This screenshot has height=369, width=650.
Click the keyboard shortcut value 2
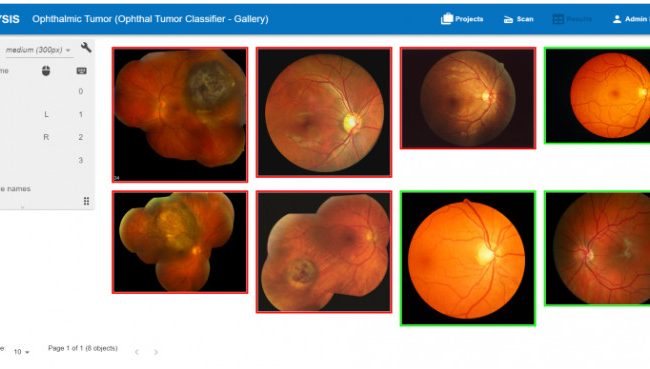81,137
